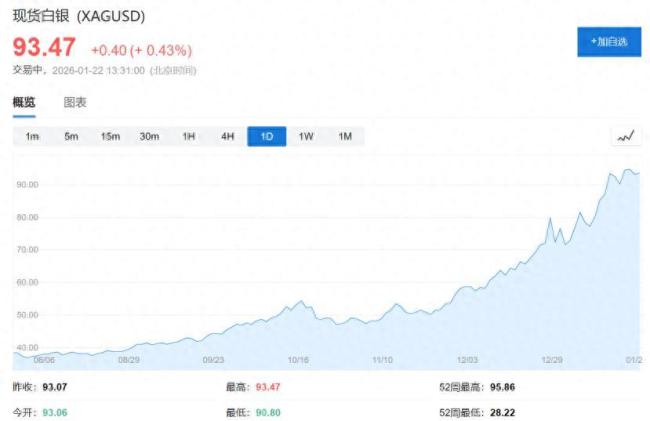Click the +加自选 add to watchlist button
650x421 pixels.
[608, 42]
